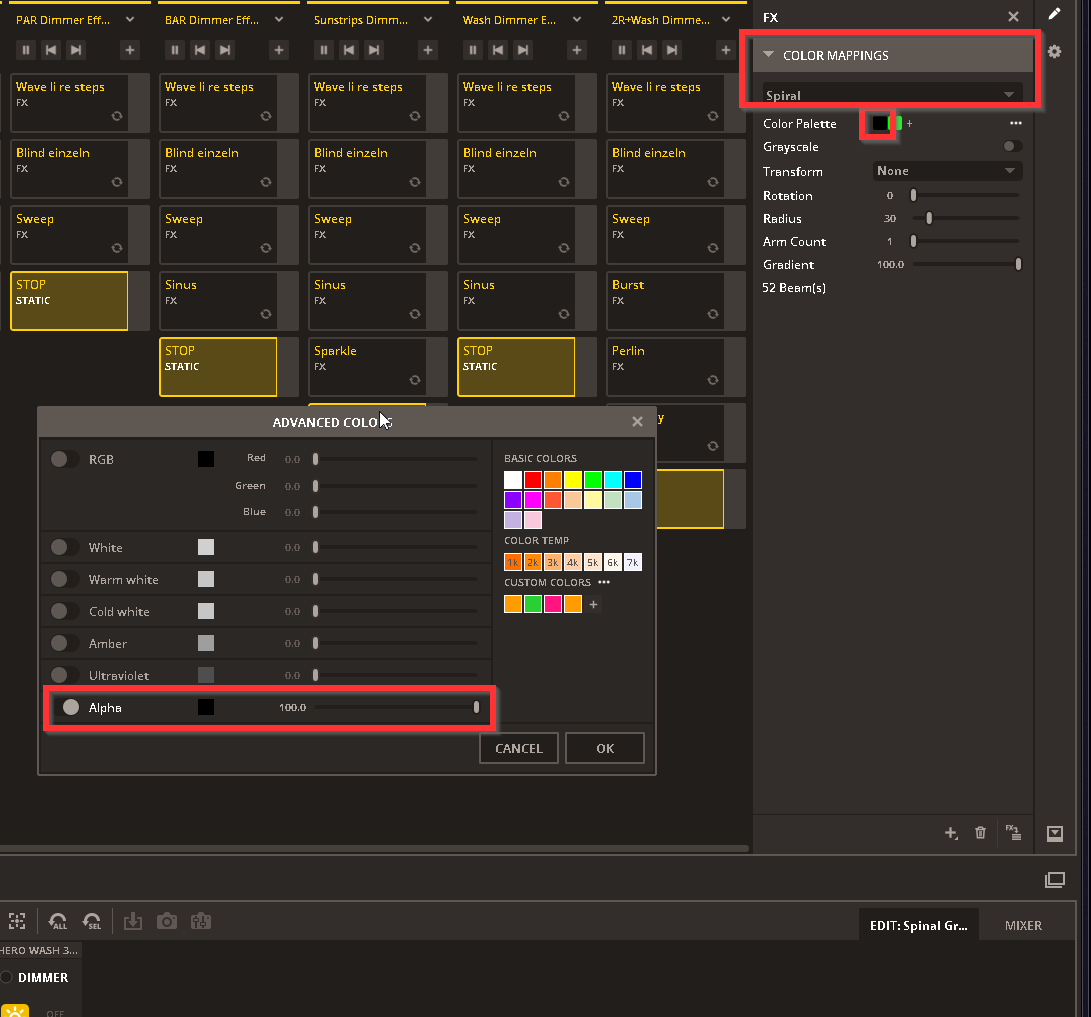Click loop icon on Perlin cue
1091x1017 pixels.
[x=712, y=380]
